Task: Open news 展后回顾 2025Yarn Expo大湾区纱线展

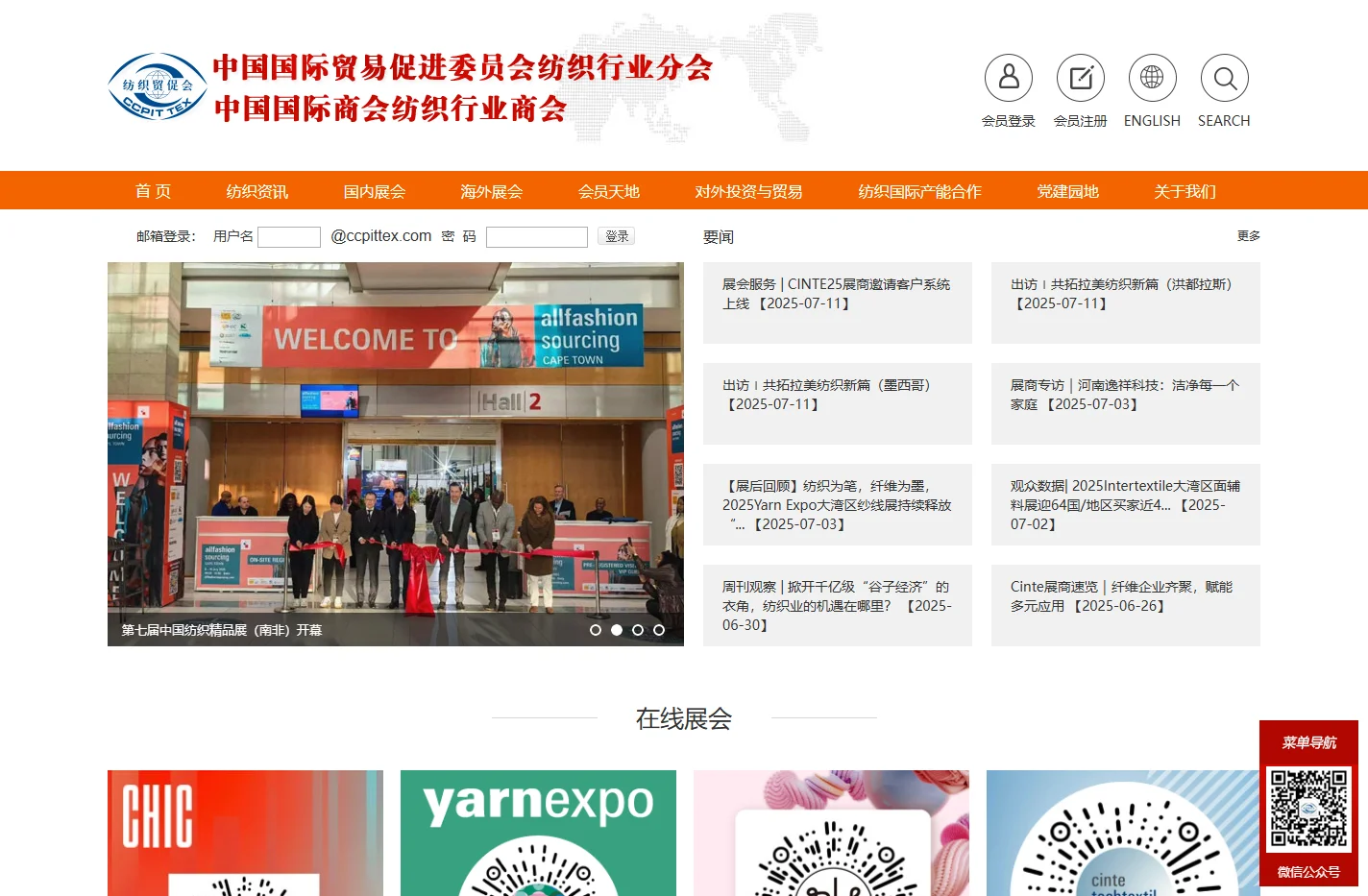Action: pos(838,504)
